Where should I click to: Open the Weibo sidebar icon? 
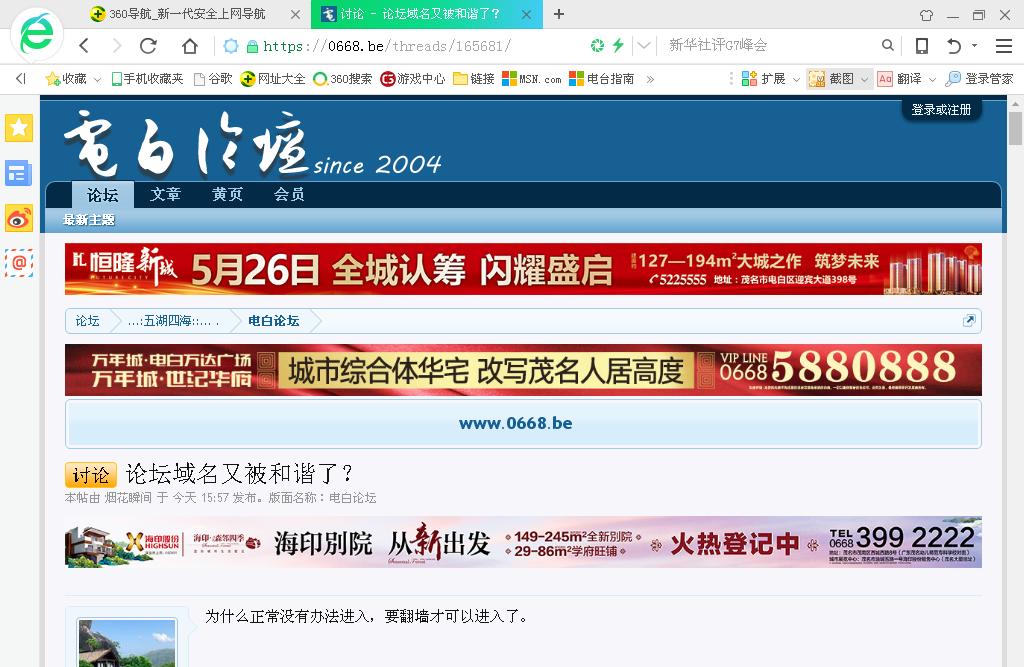19,218
